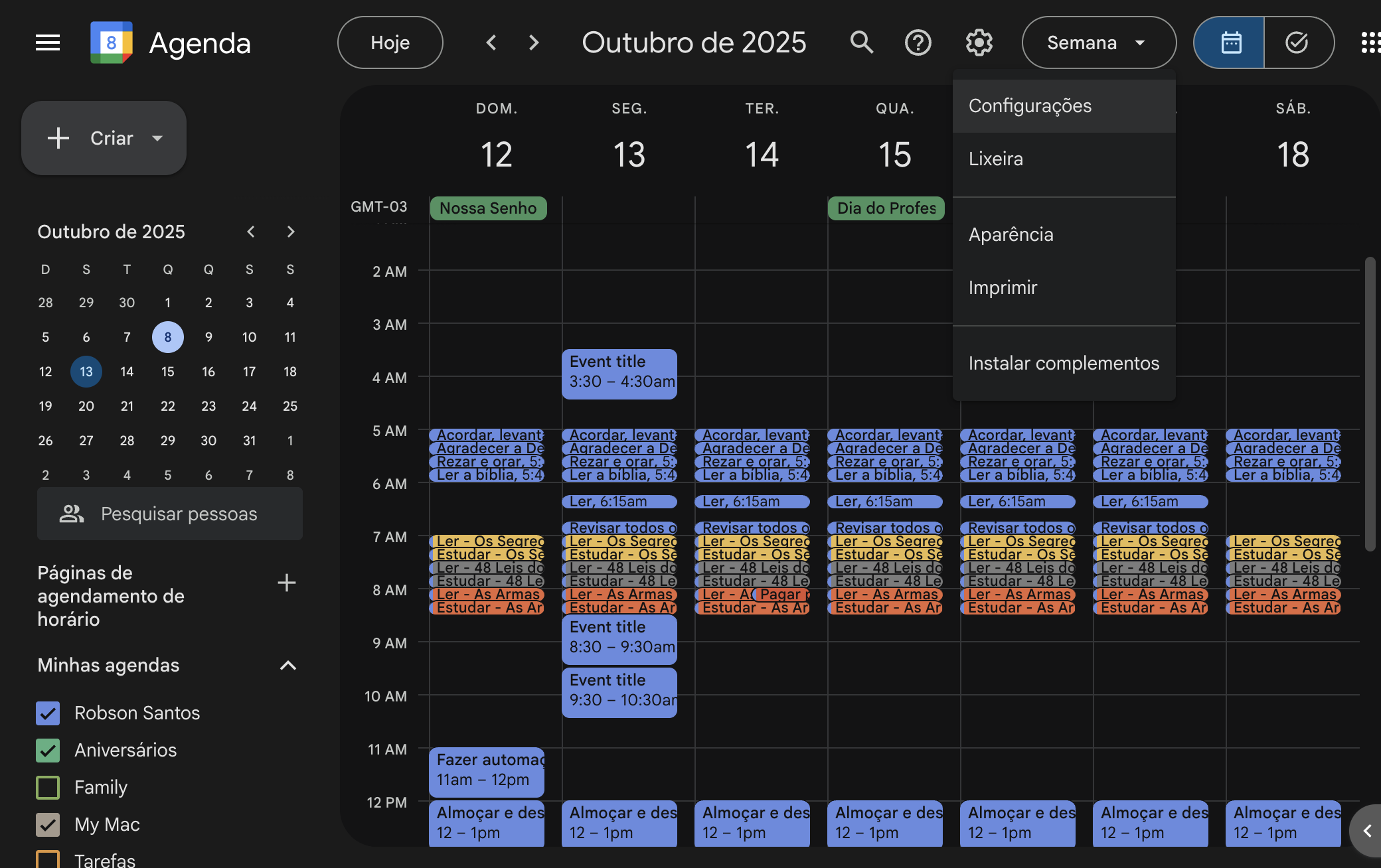Toggle the Aniversários calendar checkbox
The width and height of the screenshot is (1381, 868).
(48, 751)
